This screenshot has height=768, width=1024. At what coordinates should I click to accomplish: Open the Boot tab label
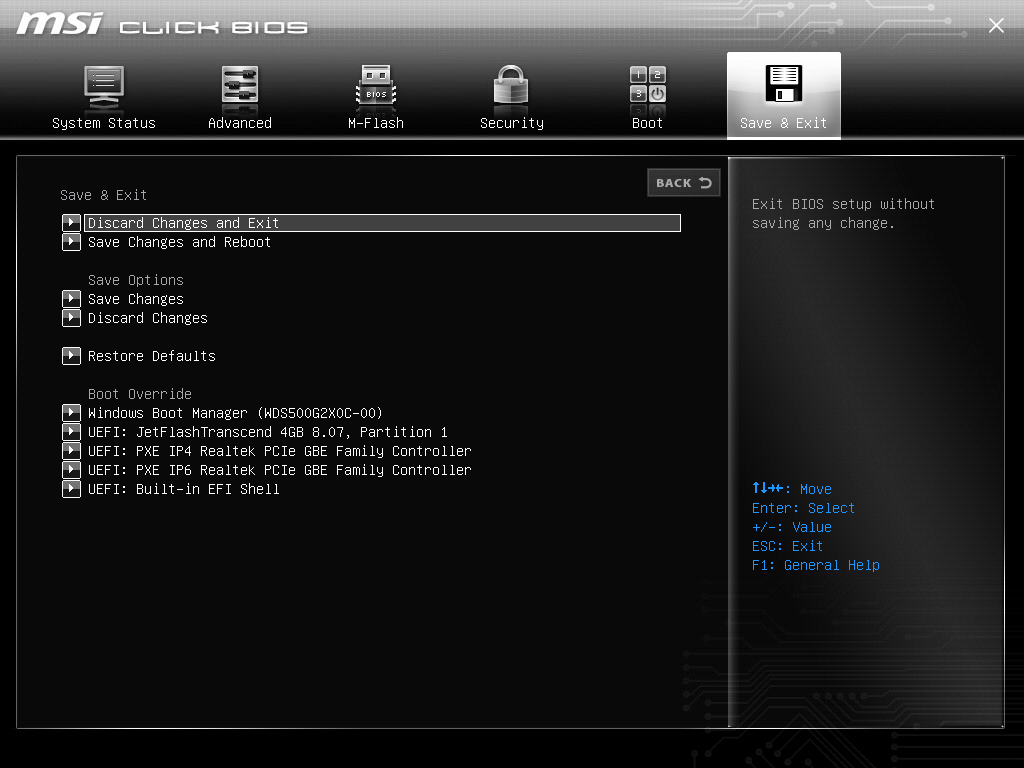coord(647,123)
